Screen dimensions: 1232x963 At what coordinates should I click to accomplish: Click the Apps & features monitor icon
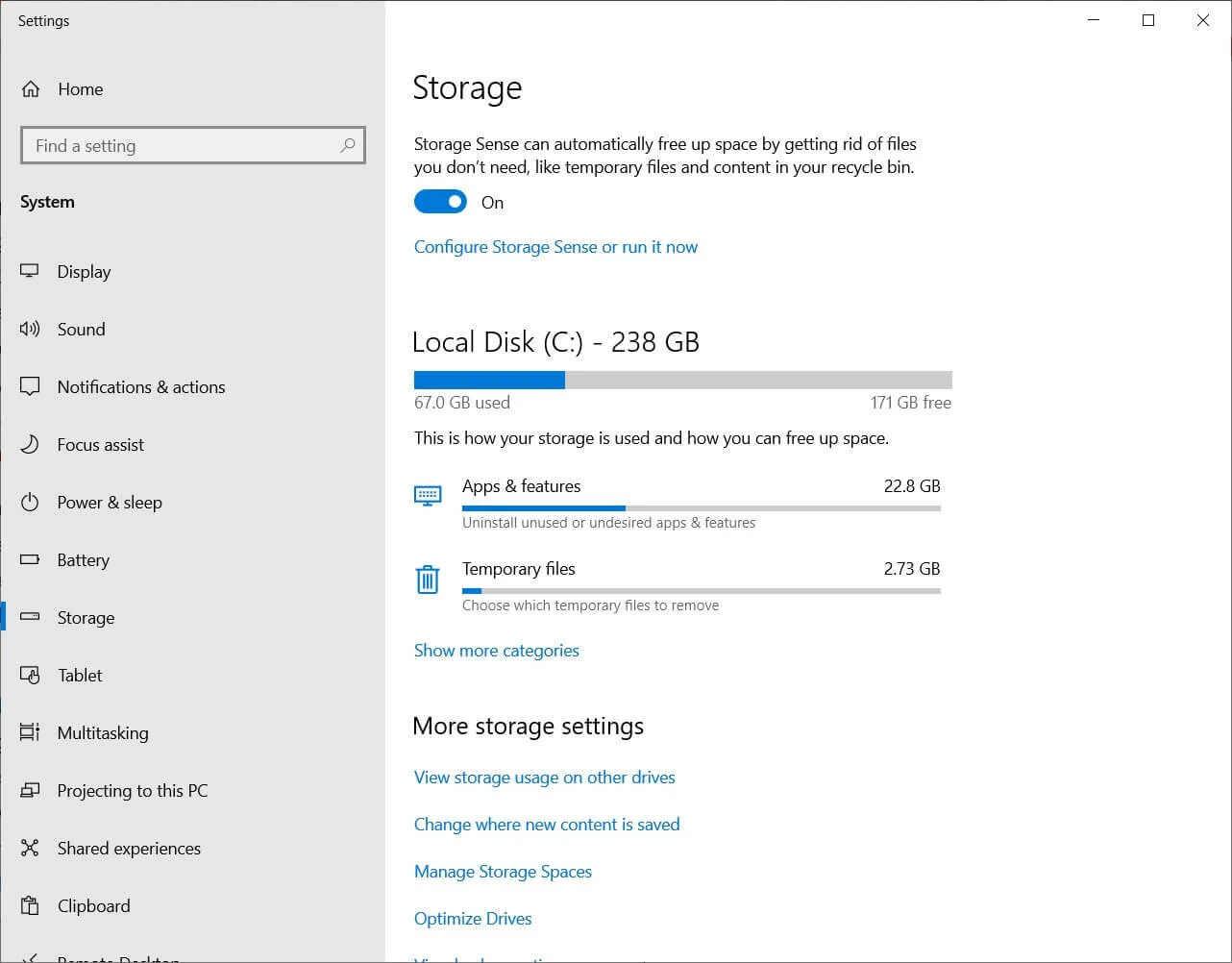click(428, 495)
